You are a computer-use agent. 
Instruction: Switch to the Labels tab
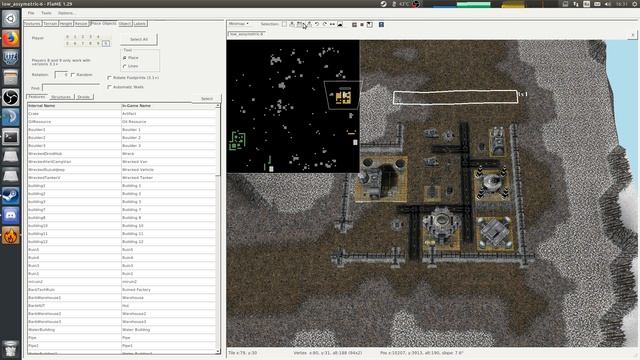(x=140, y=24)
